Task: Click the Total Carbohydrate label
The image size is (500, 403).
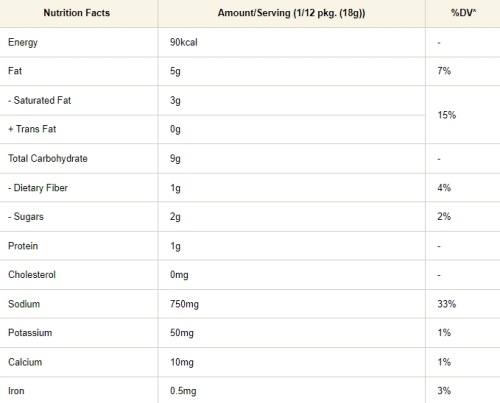Action: click(48, 158)
